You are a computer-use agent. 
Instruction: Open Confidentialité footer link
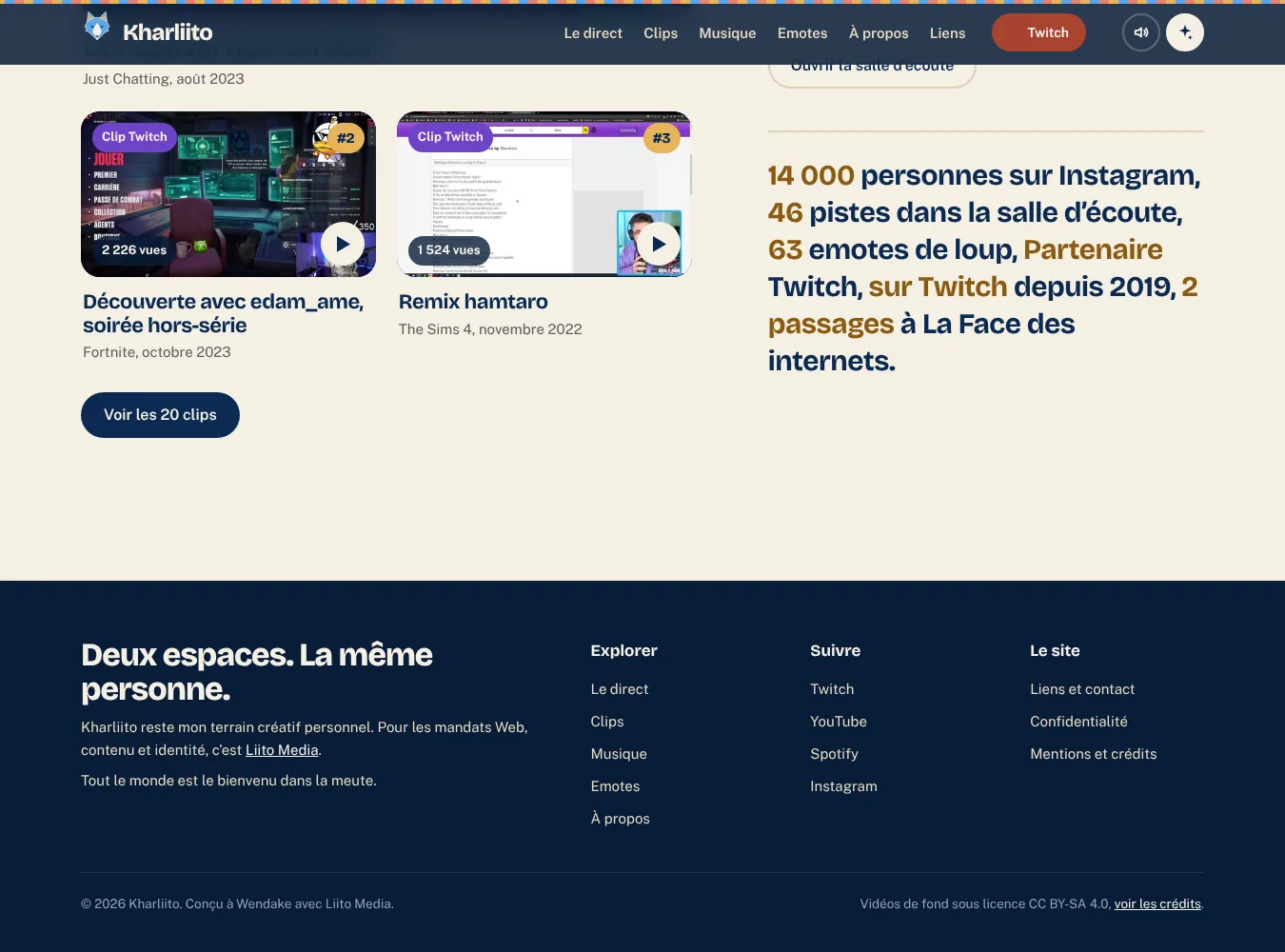(1078, 722)
